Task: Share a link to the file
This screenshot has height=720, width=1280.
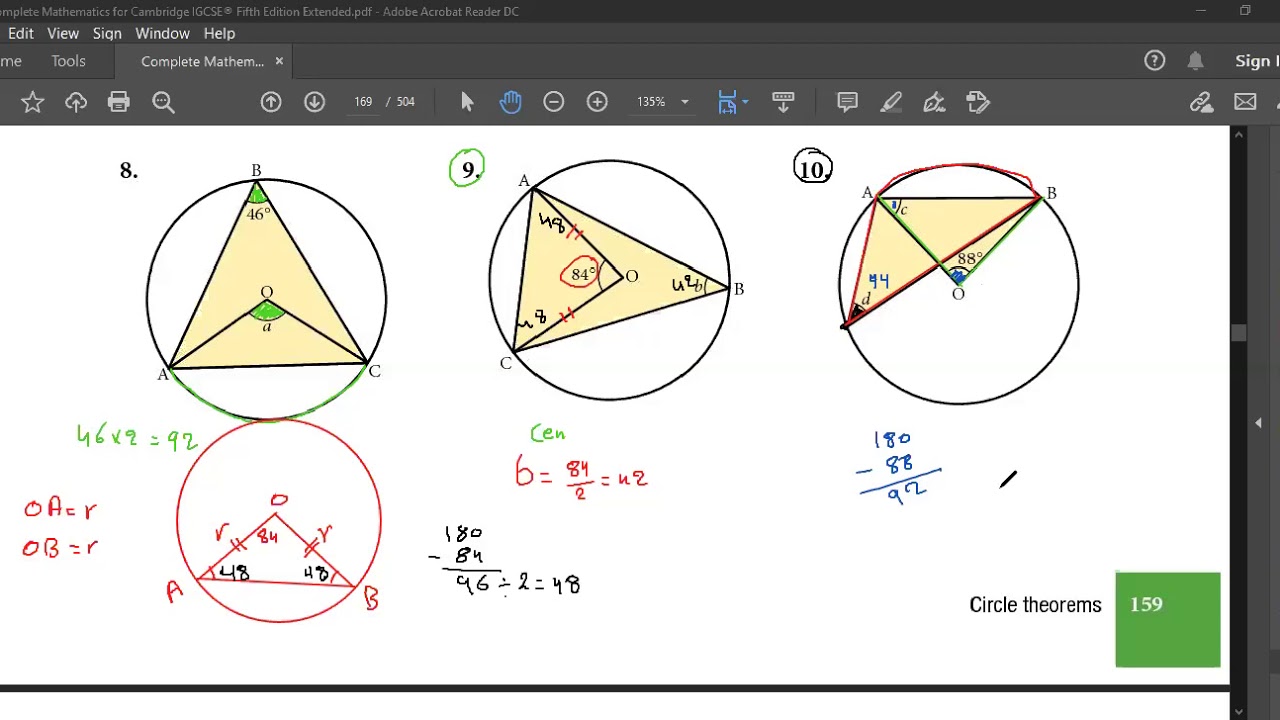Action: click(1201, 102)
